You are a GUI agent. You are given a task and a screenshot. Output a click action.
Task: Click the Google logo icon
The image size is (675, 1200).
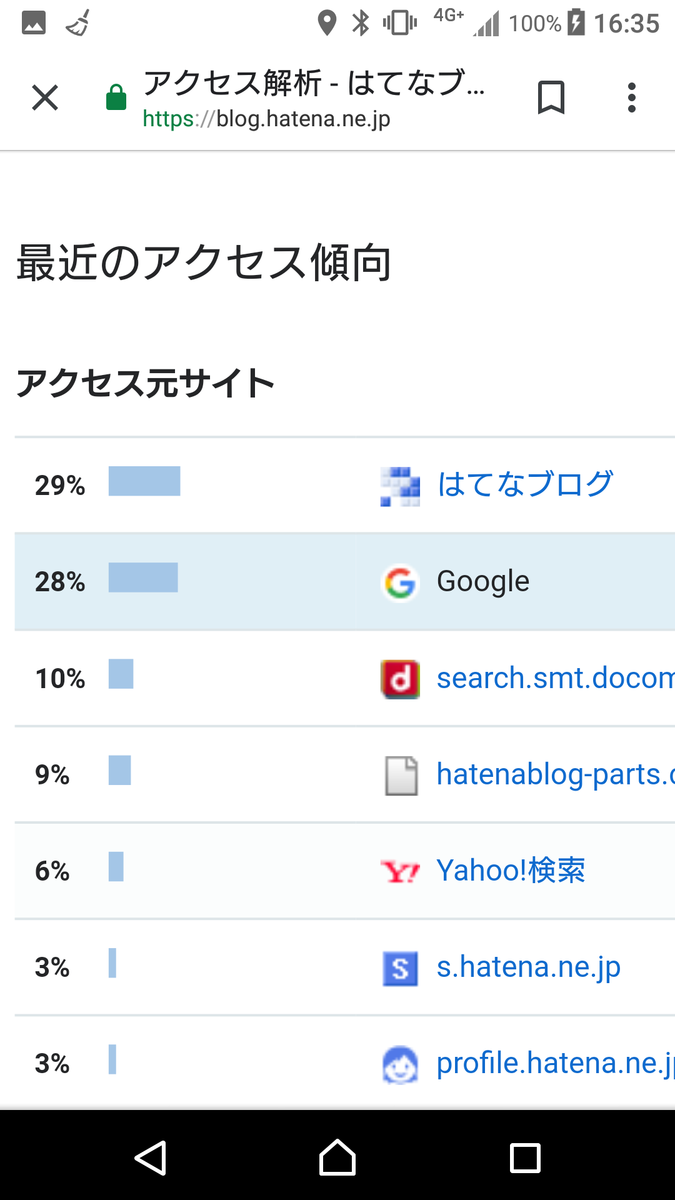[400, 582]
